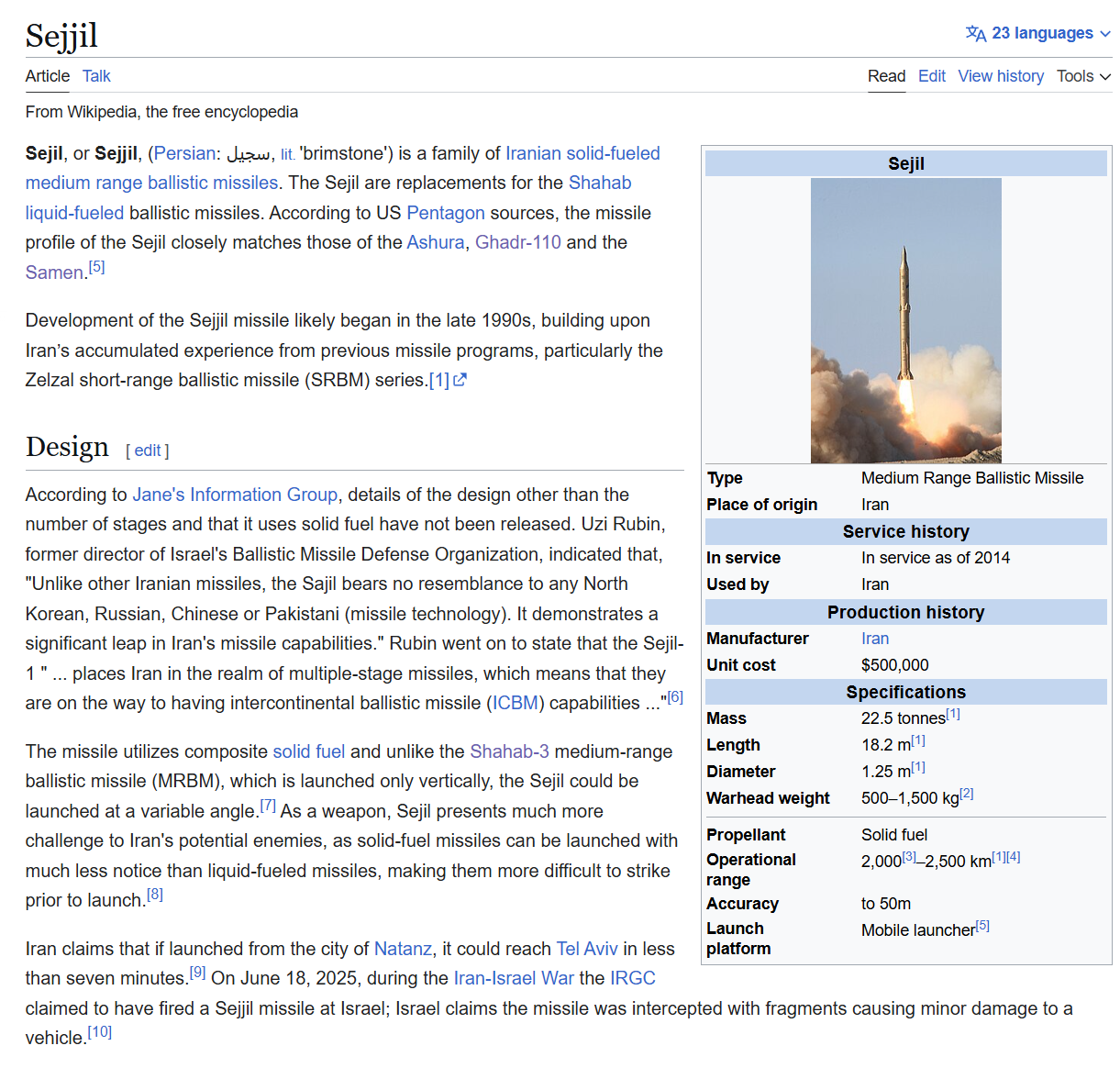Click citation [8] after prior to launch
This screenshot has width=1120, height=1068.
155,895
